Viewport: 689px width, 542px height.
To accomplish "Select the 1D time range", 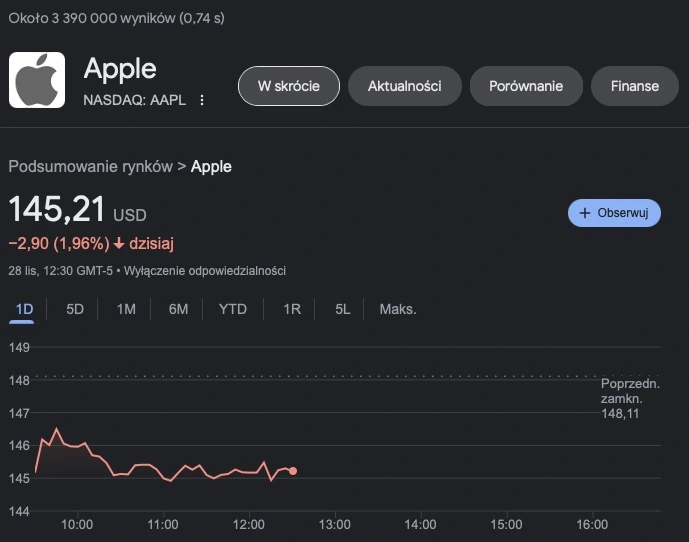I will 24,309.
